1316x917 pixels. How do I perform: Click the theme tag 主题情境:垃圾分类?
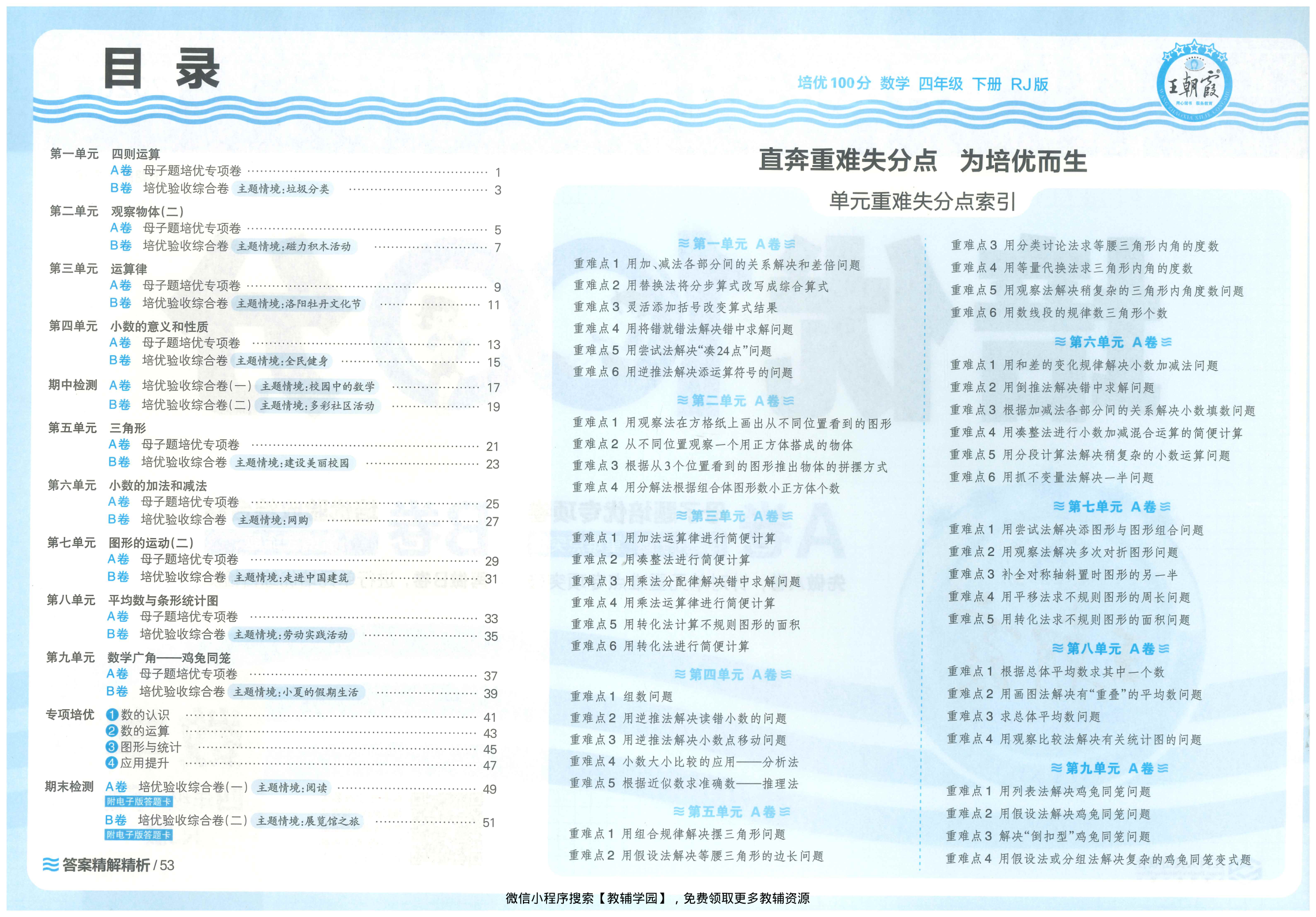tap(283, 189)
